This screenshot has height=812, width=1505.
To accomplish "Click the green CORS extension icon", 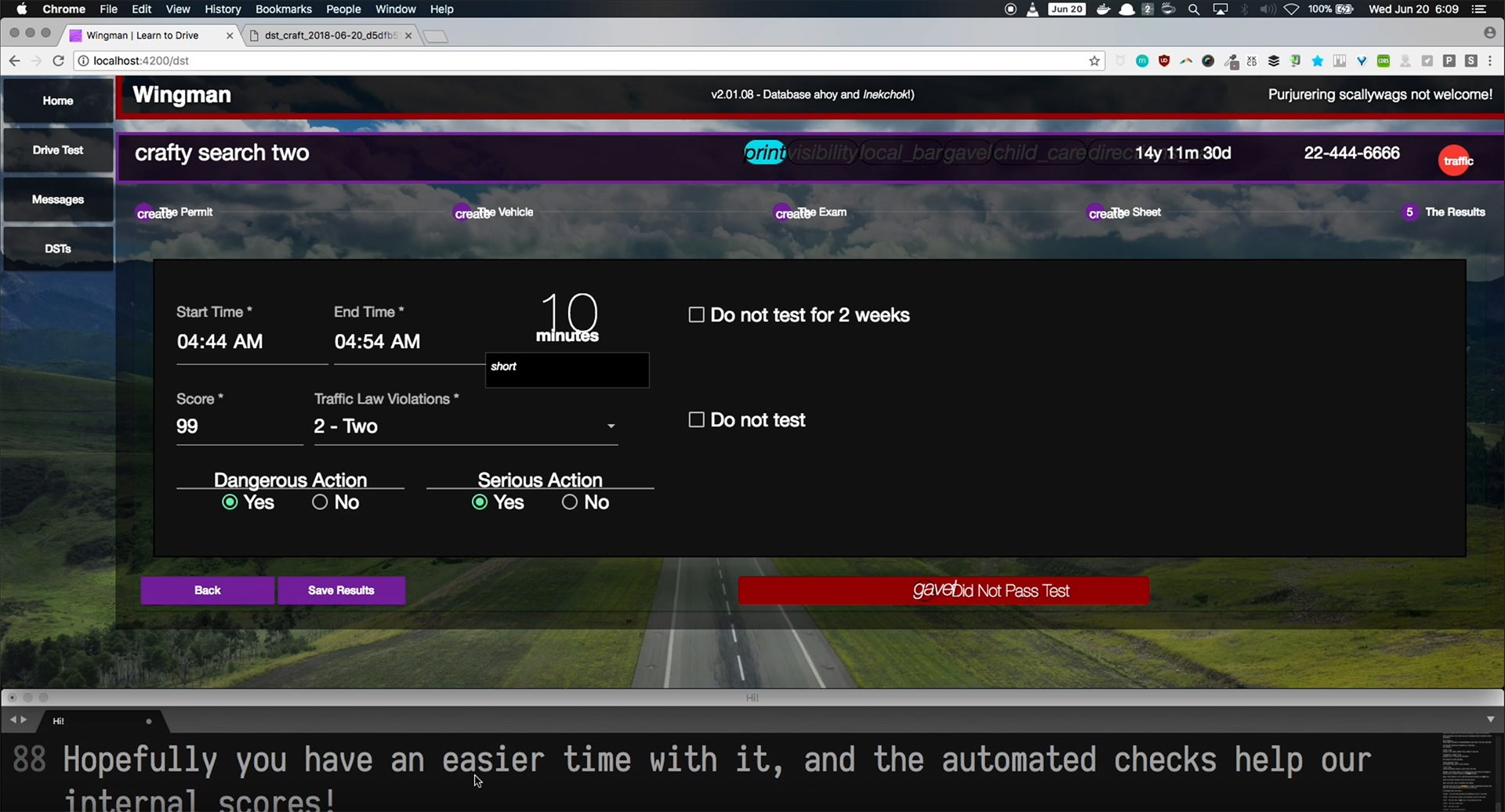I will (x=1384, y=61).
